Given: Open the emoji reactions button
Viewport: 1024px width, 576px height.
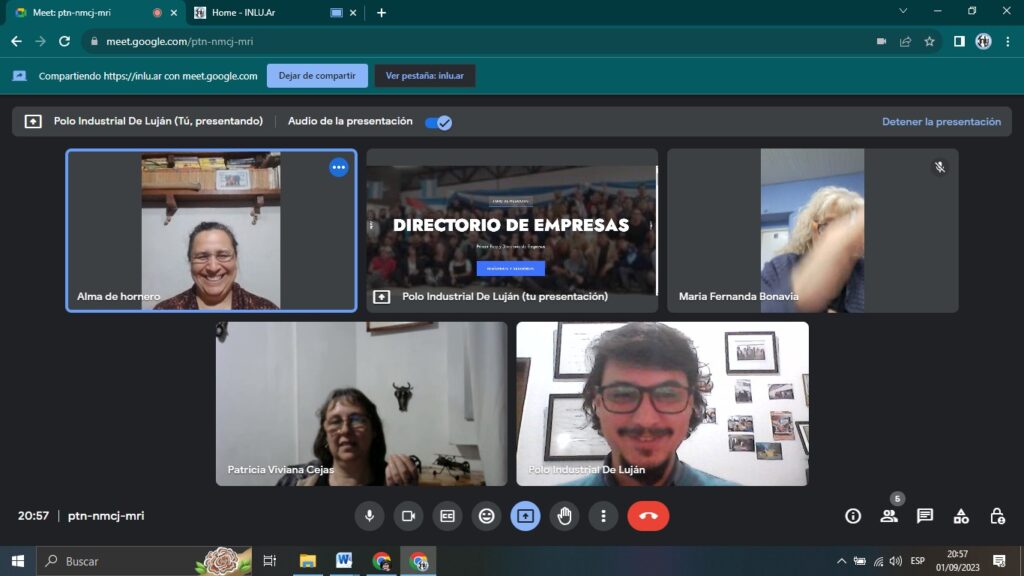Looking at the screenshot, I should pos(487,516).
